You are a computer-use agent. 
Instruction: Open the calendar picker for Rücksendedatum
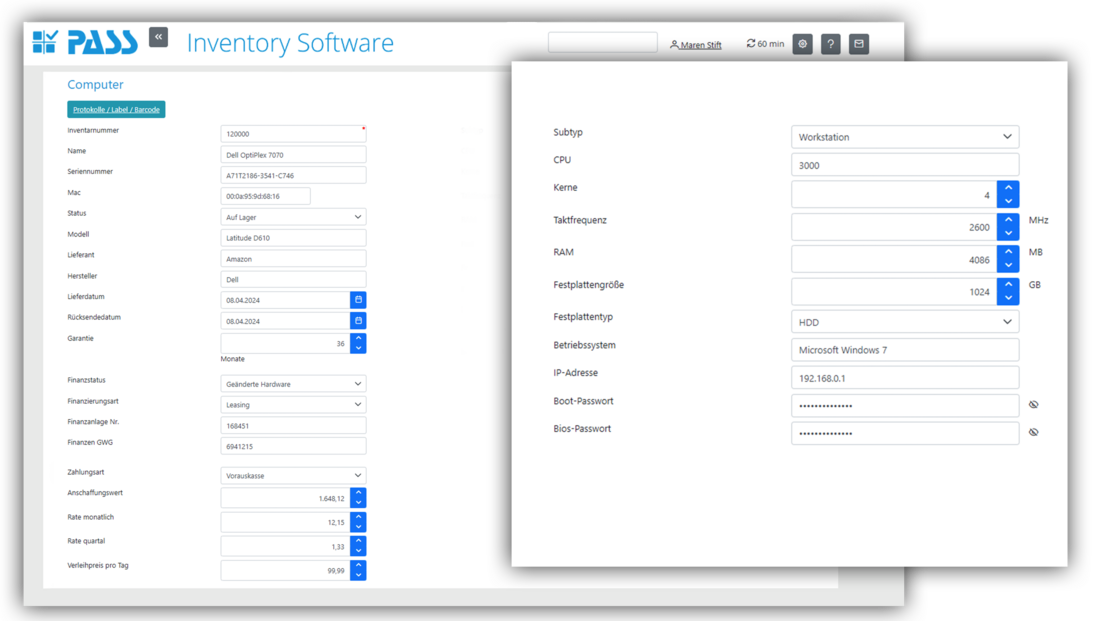point(359,320)
